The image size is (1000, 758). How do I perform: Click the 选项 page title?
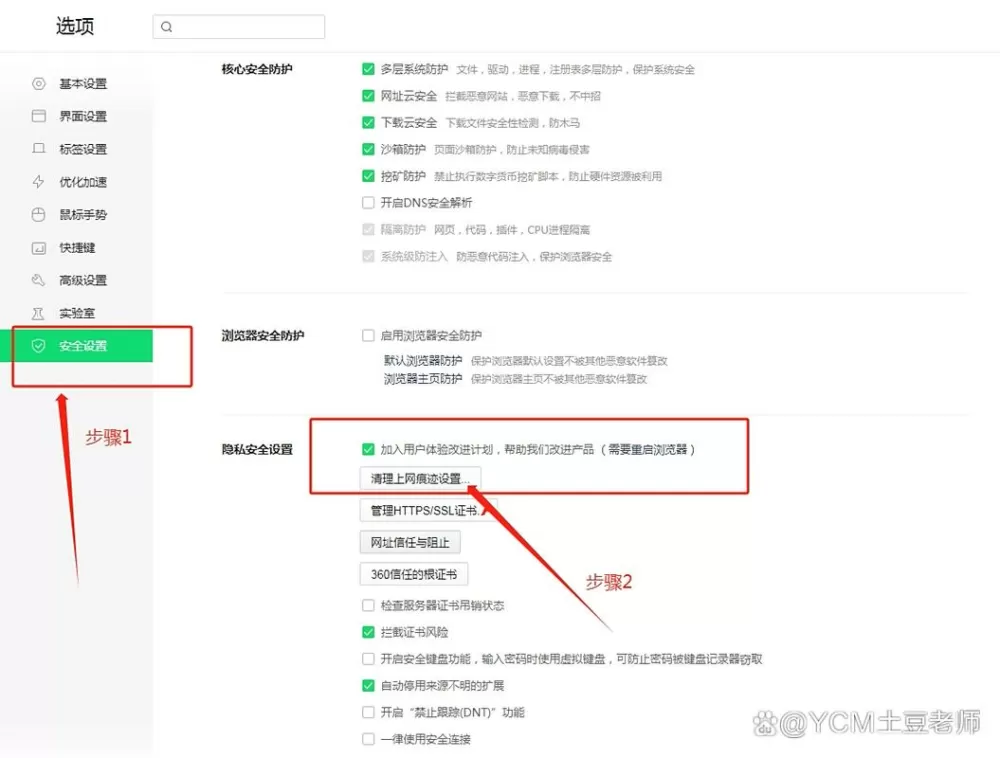pos(75,26)
